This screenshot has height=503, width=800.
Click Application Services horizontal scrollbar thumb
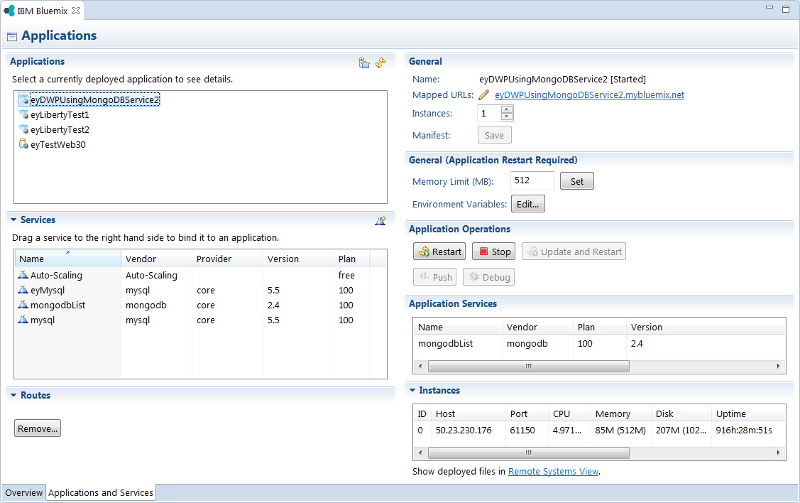coord(529,366)
